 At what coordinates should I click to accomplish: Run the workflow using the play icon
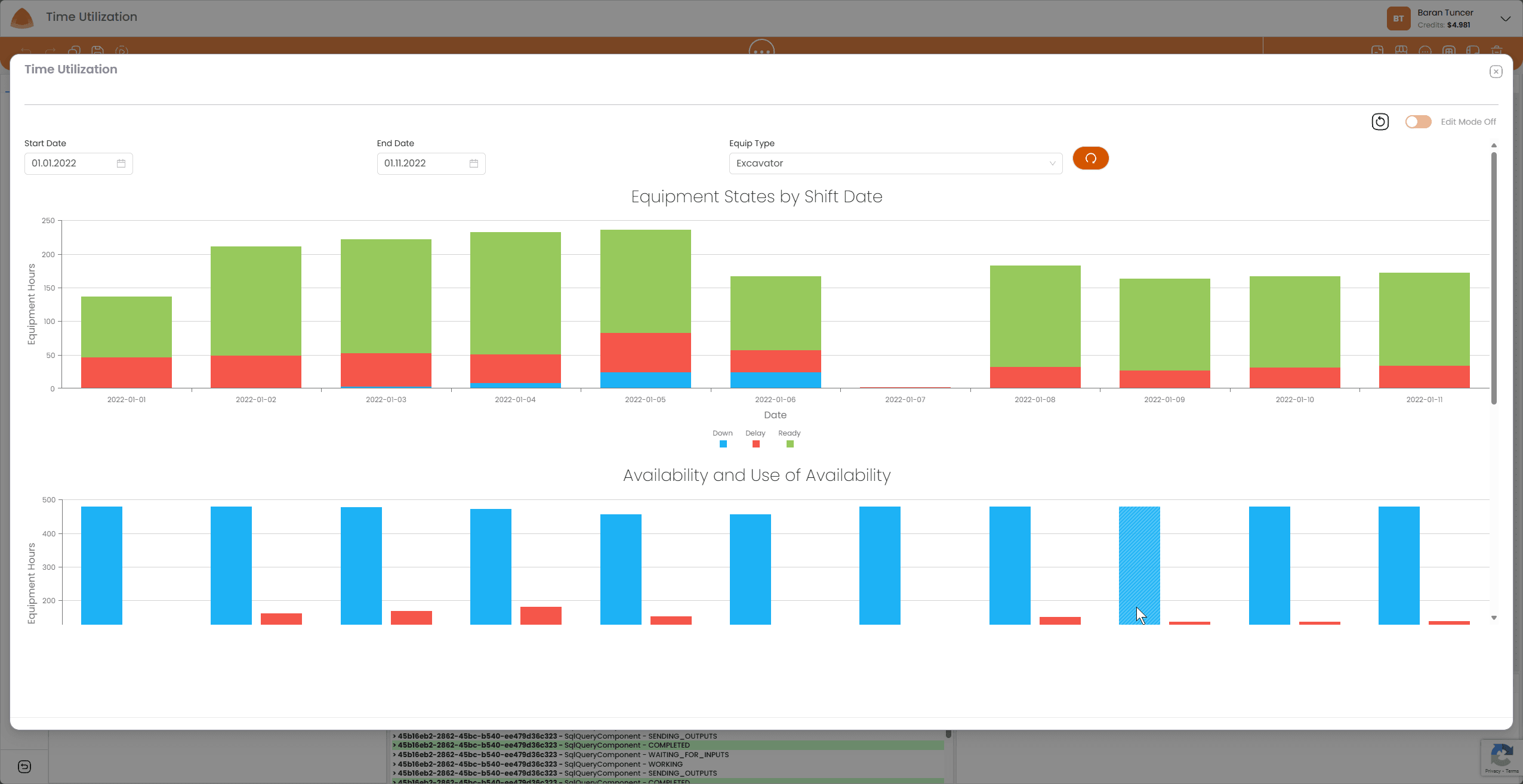[x=121, y=51]
